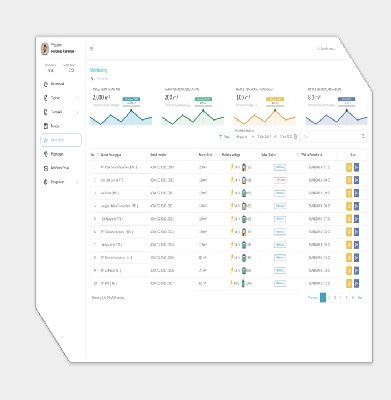Follow the Monitoring breadcrumb link
391x400 pixels.
point(103,79)
